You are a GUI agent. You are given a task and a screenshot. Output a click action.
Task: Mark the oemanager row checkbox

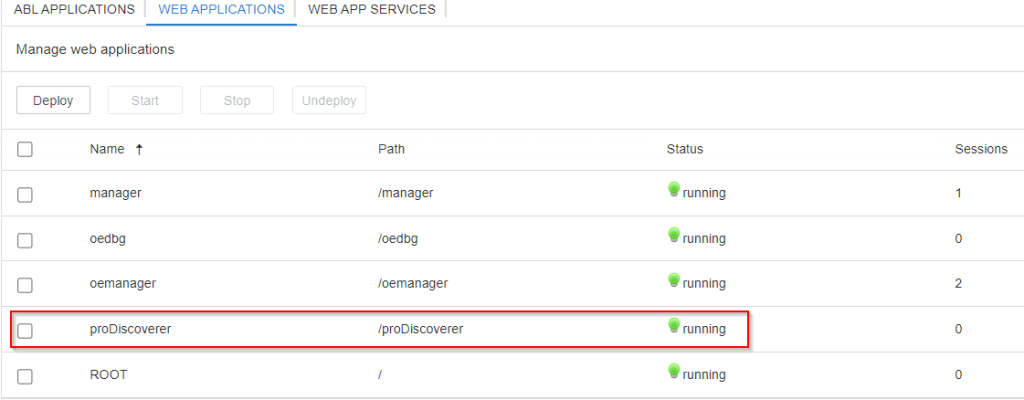pos(25,286)
